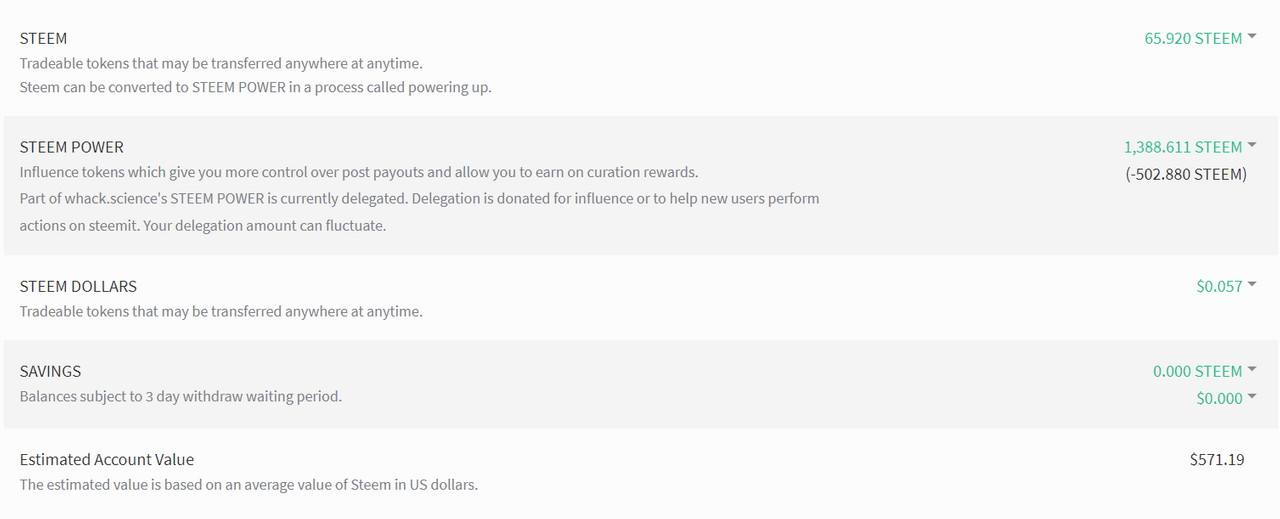Image resolution: width=1280 pixels, height=519 pixels.
Task: Click the delegated (-502.880 STEEM) amount
Action: (1186, 174)
